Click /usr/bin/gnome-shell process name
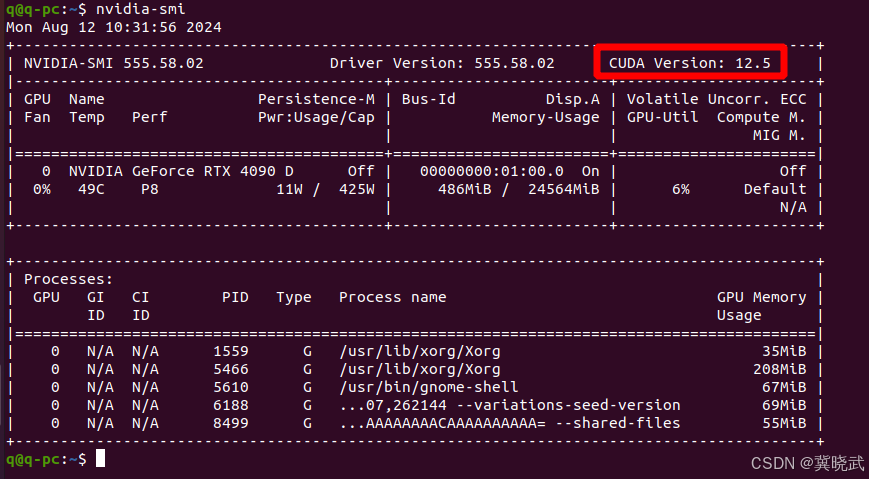The width and height of the screenshot is (869, 479). point(428,388)
